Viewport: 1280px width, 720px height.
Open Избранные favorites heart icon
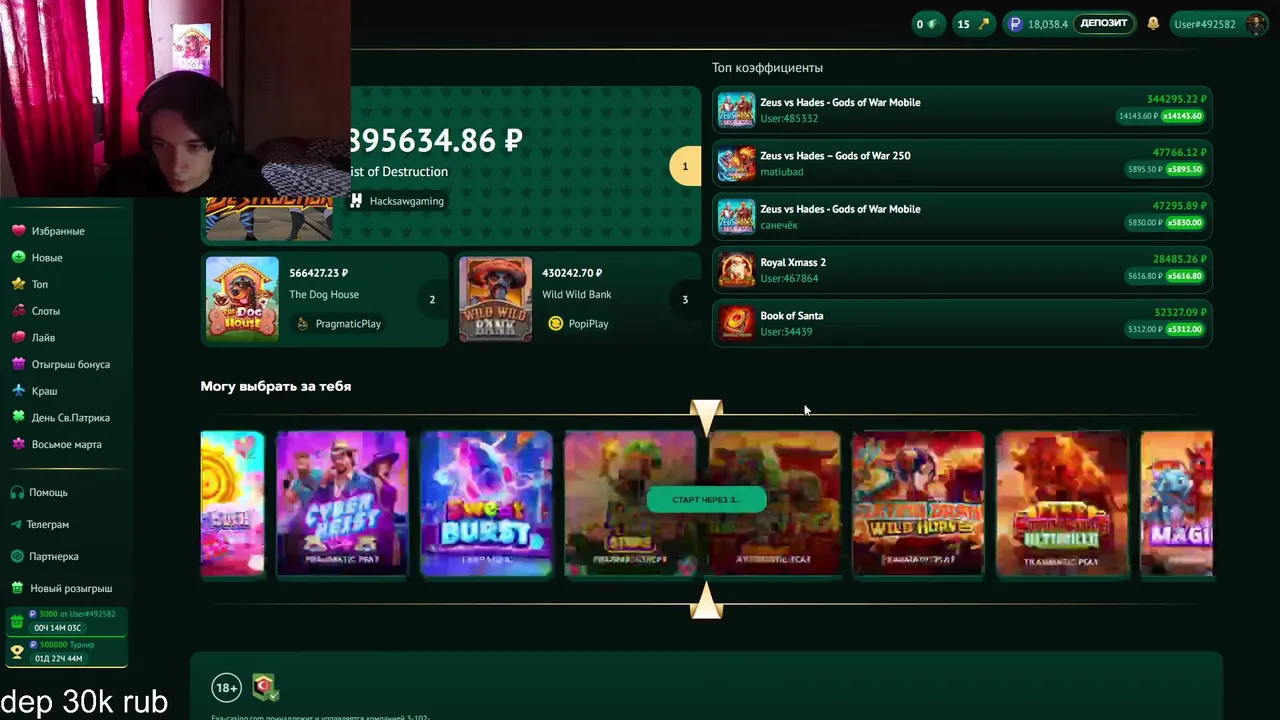pos(18,231)
